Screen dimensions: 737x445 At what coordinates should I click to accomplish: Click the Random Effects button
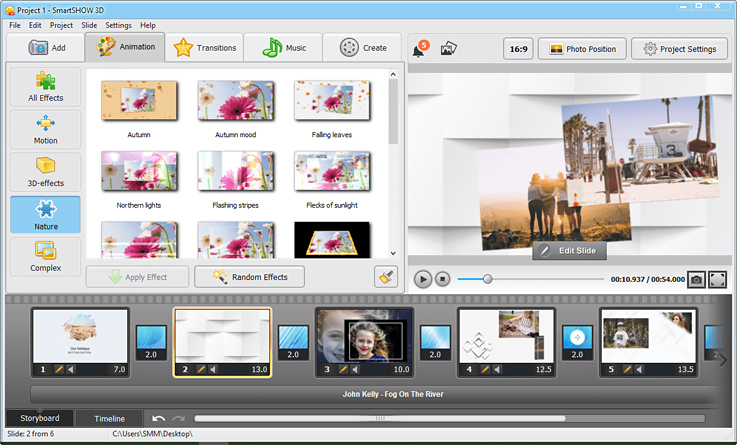249,277
